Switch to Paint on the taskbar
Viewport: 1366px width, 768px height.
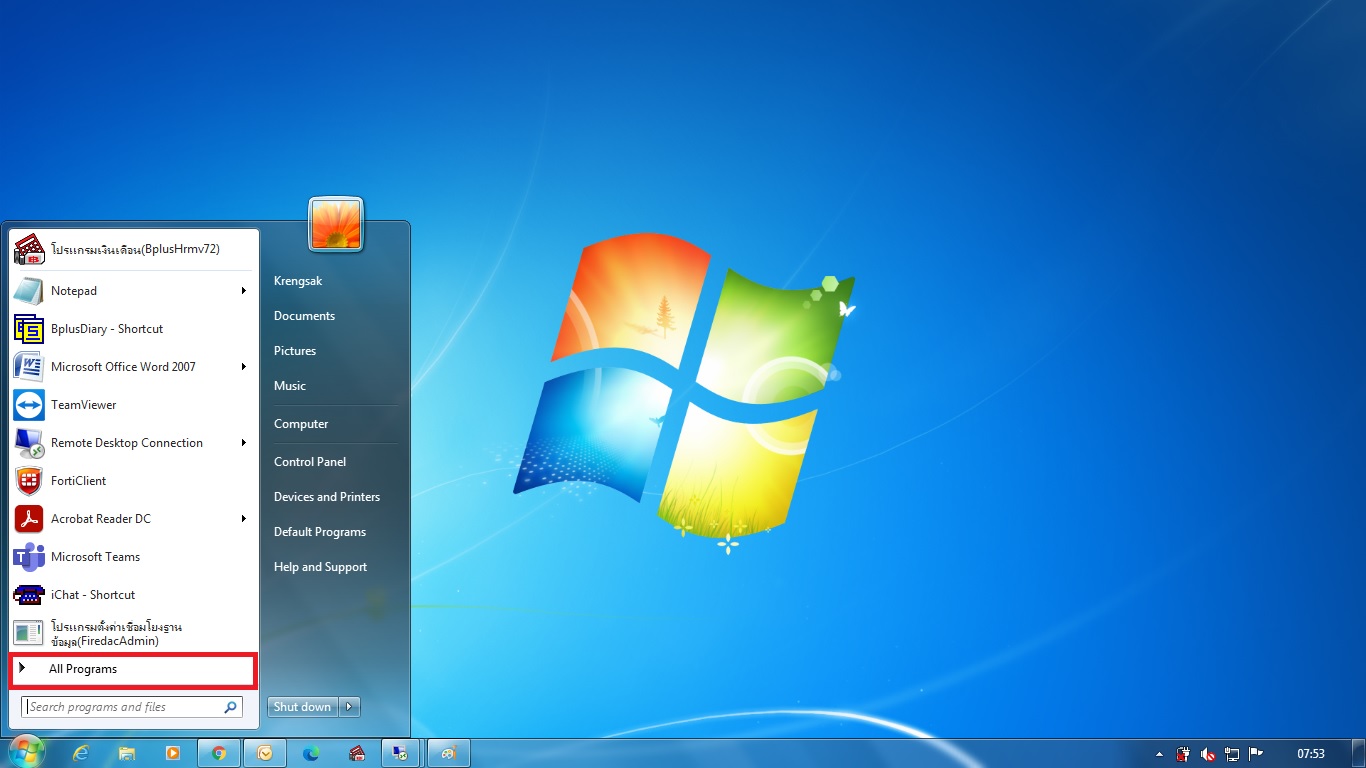click(448, 753)
